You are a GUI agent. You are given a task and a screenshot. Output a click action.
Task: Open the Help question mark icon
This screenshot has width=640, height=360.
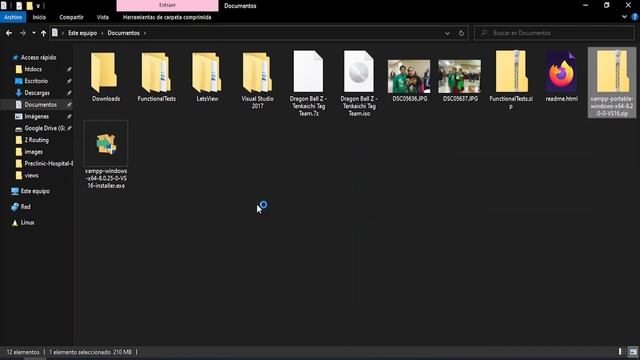635,17
